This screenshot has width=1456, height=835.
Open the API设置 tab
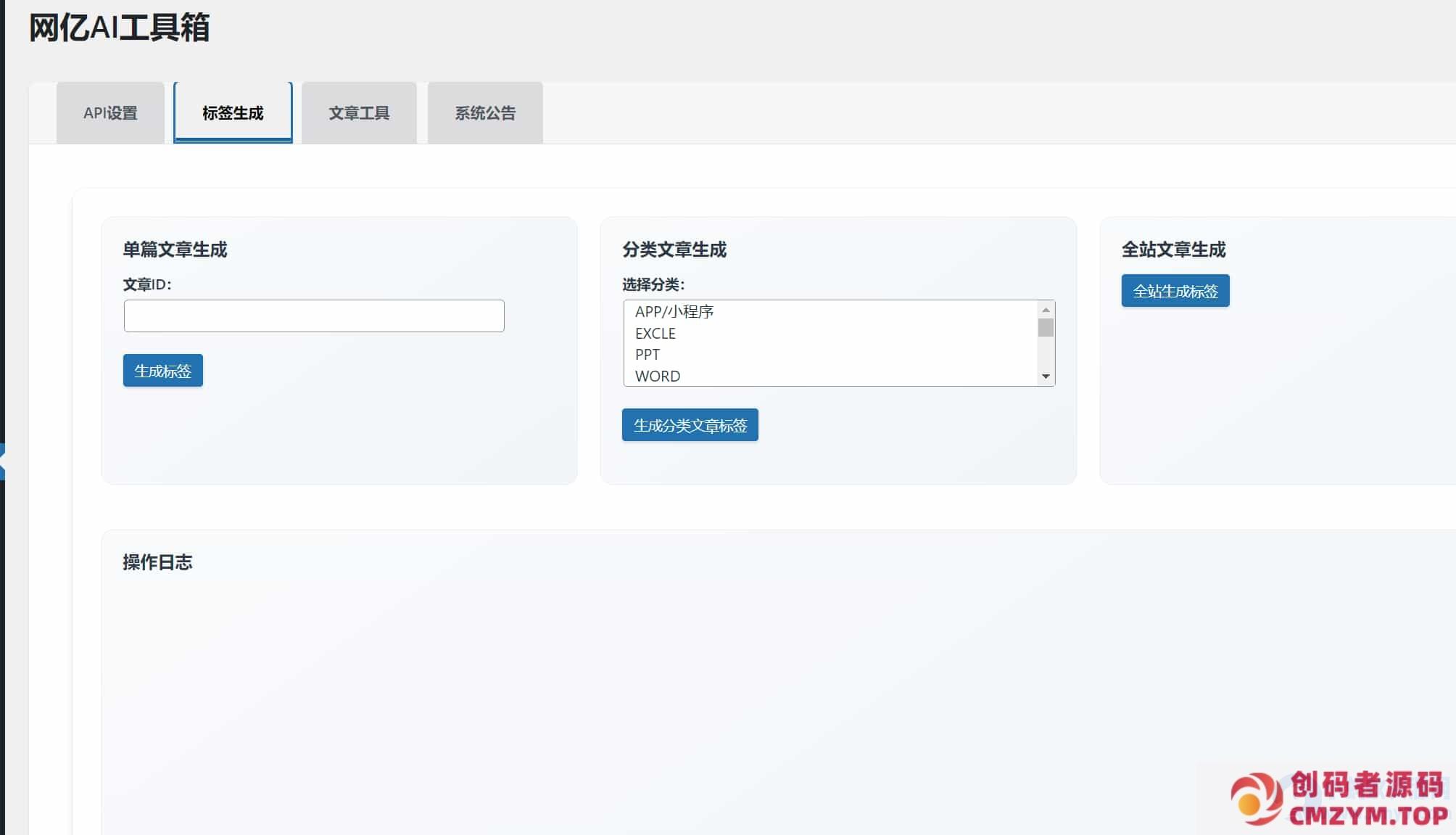tap(110, 113)
